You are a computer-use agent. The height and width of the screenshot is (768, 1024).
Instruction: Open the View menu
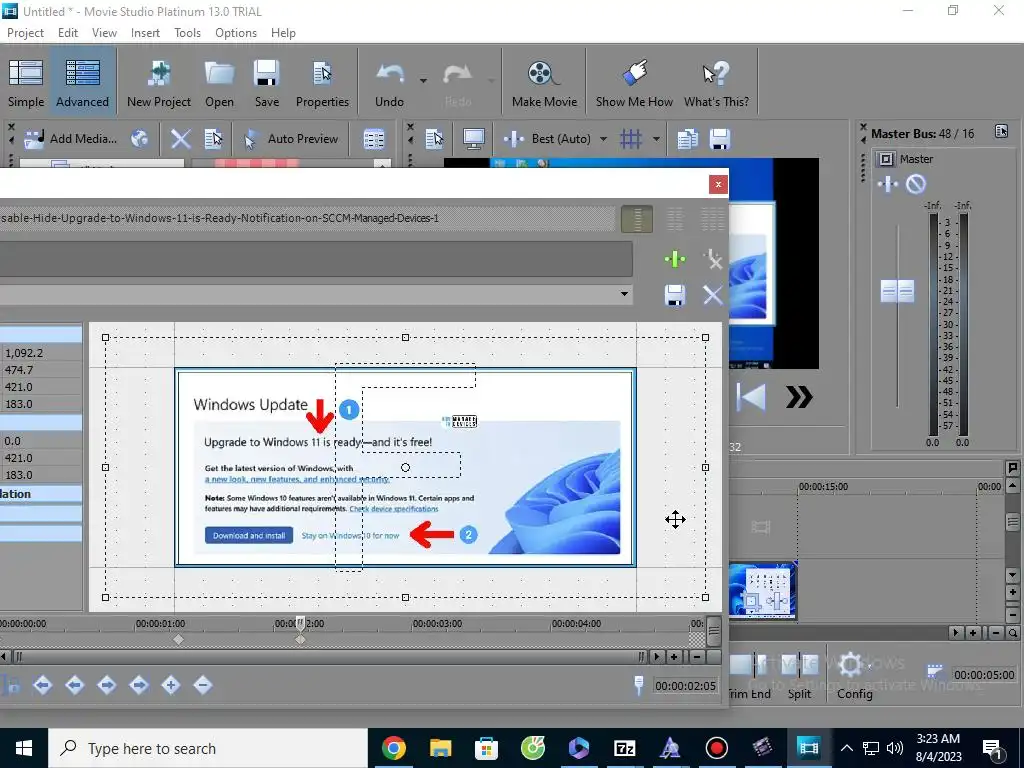coord(104,33)
